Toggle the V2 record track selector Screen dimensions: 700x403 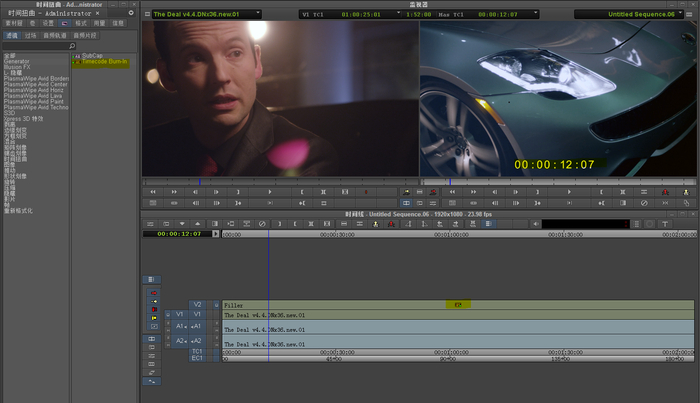197,304
